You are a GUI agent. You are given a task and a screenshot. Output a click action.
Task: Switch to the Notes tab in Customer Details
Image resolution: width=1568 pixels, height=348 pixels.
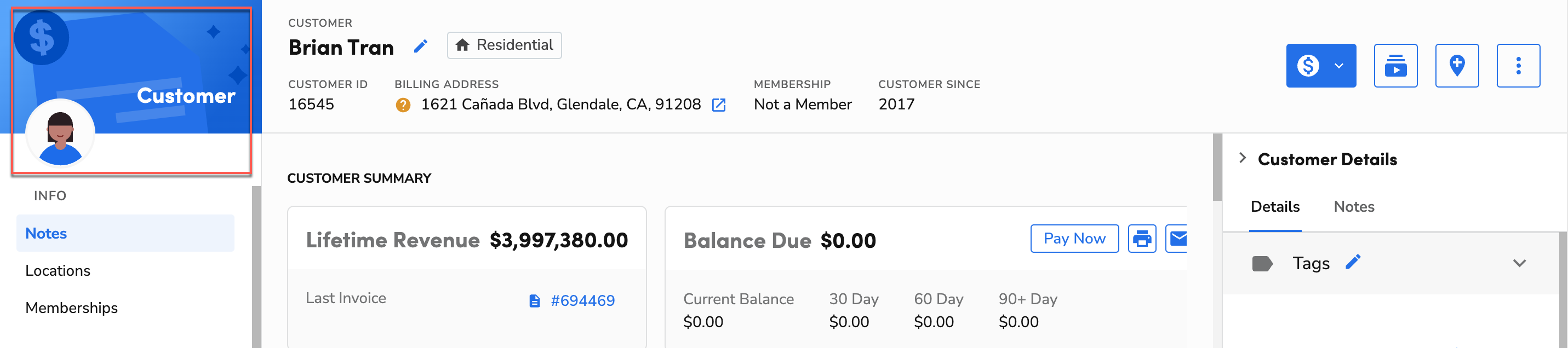[1353, 207]
